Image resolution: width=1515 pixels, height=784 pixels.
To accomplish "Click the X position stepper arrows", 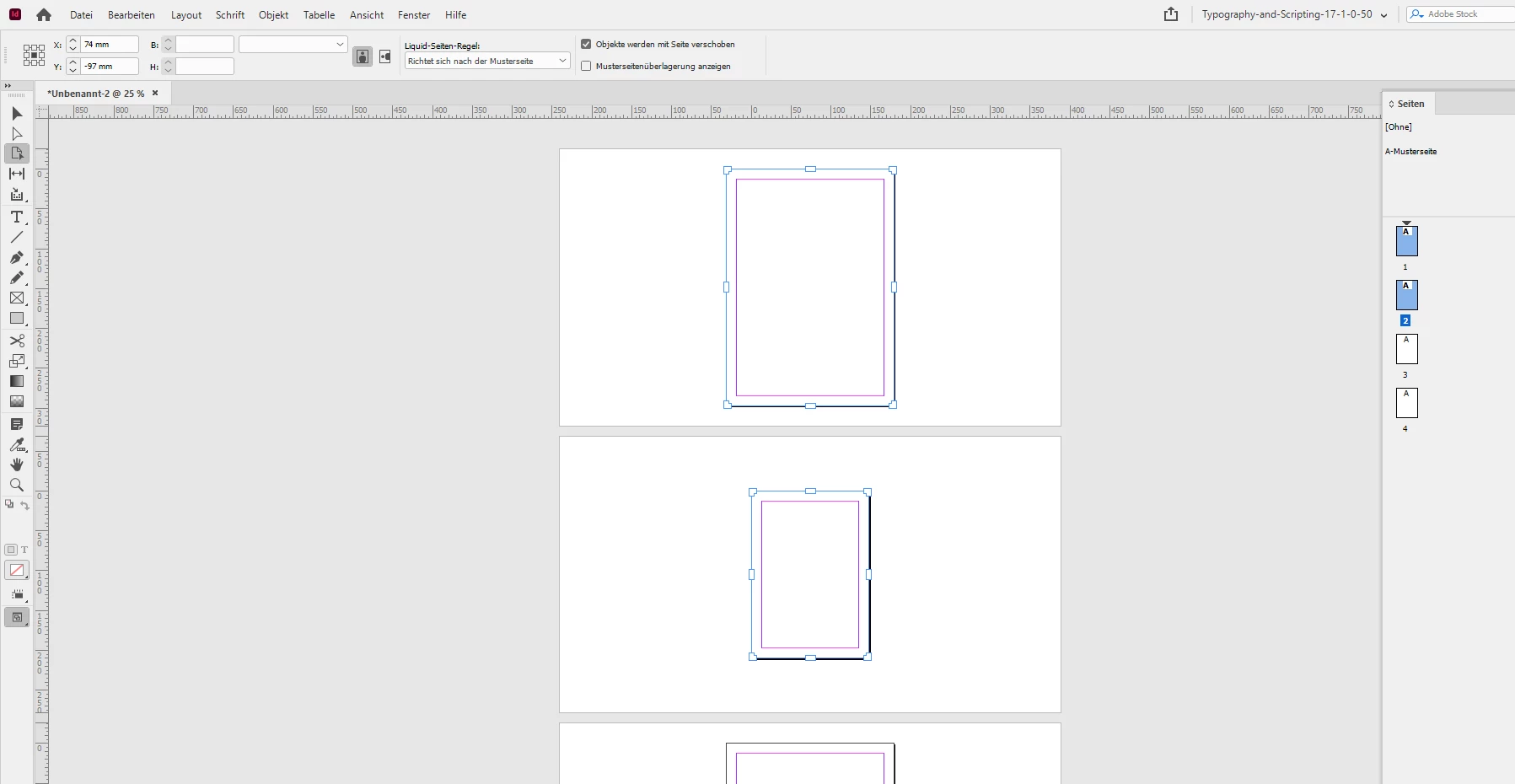I will (x=73, y=44).
